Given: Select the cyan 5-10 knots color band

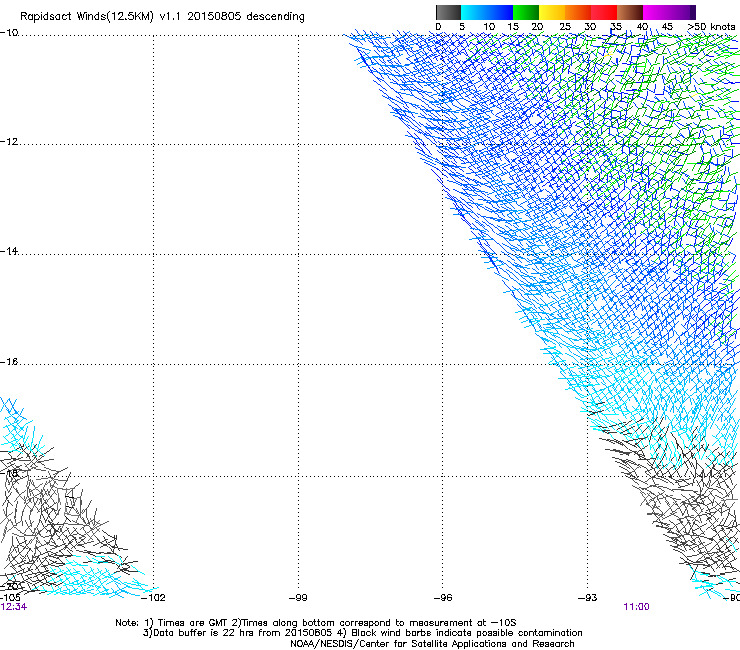Looking at the screenshot, I should (474, 12).
